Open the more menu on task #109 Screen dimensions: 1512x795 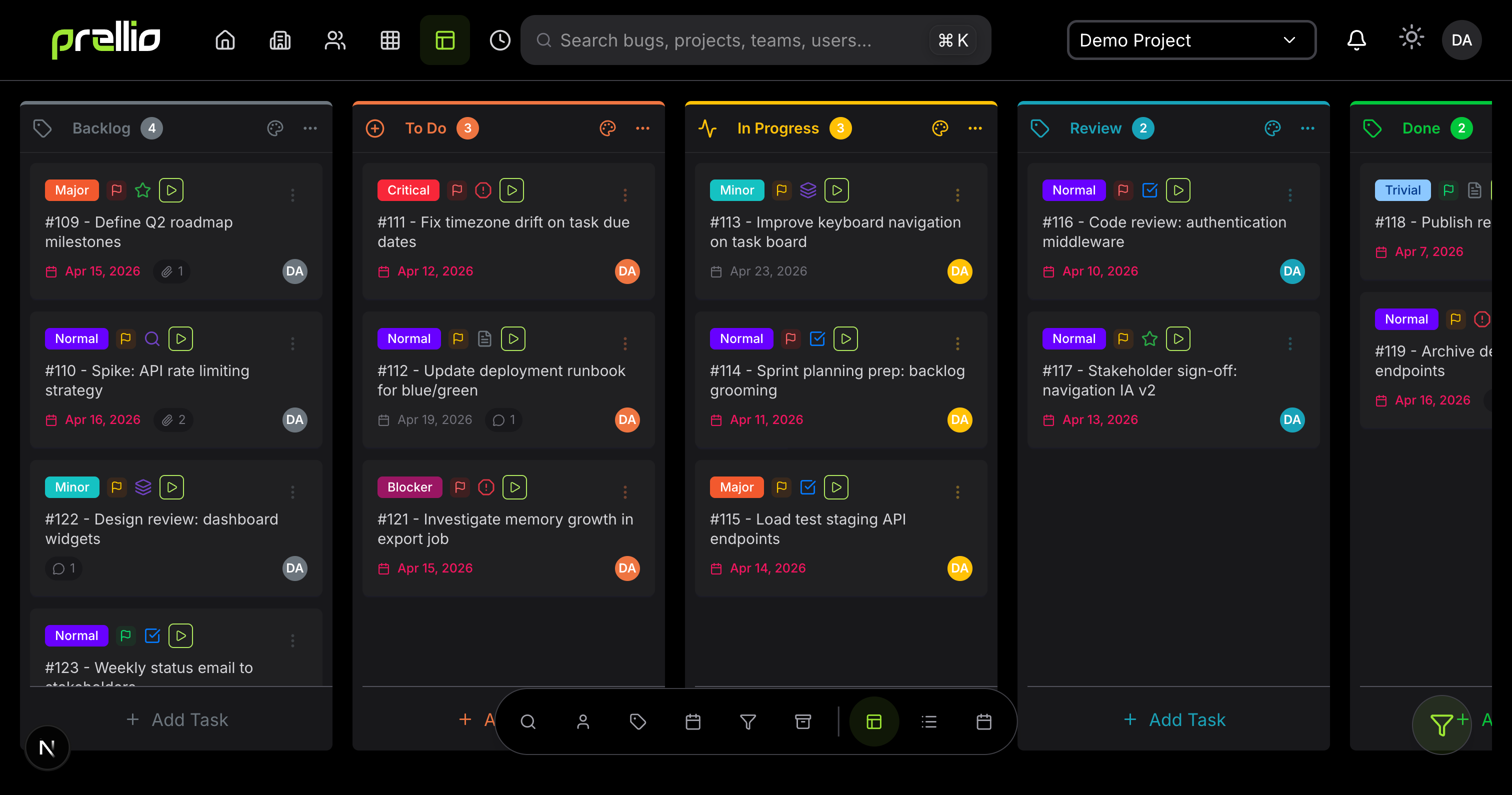tap(293, 195)
